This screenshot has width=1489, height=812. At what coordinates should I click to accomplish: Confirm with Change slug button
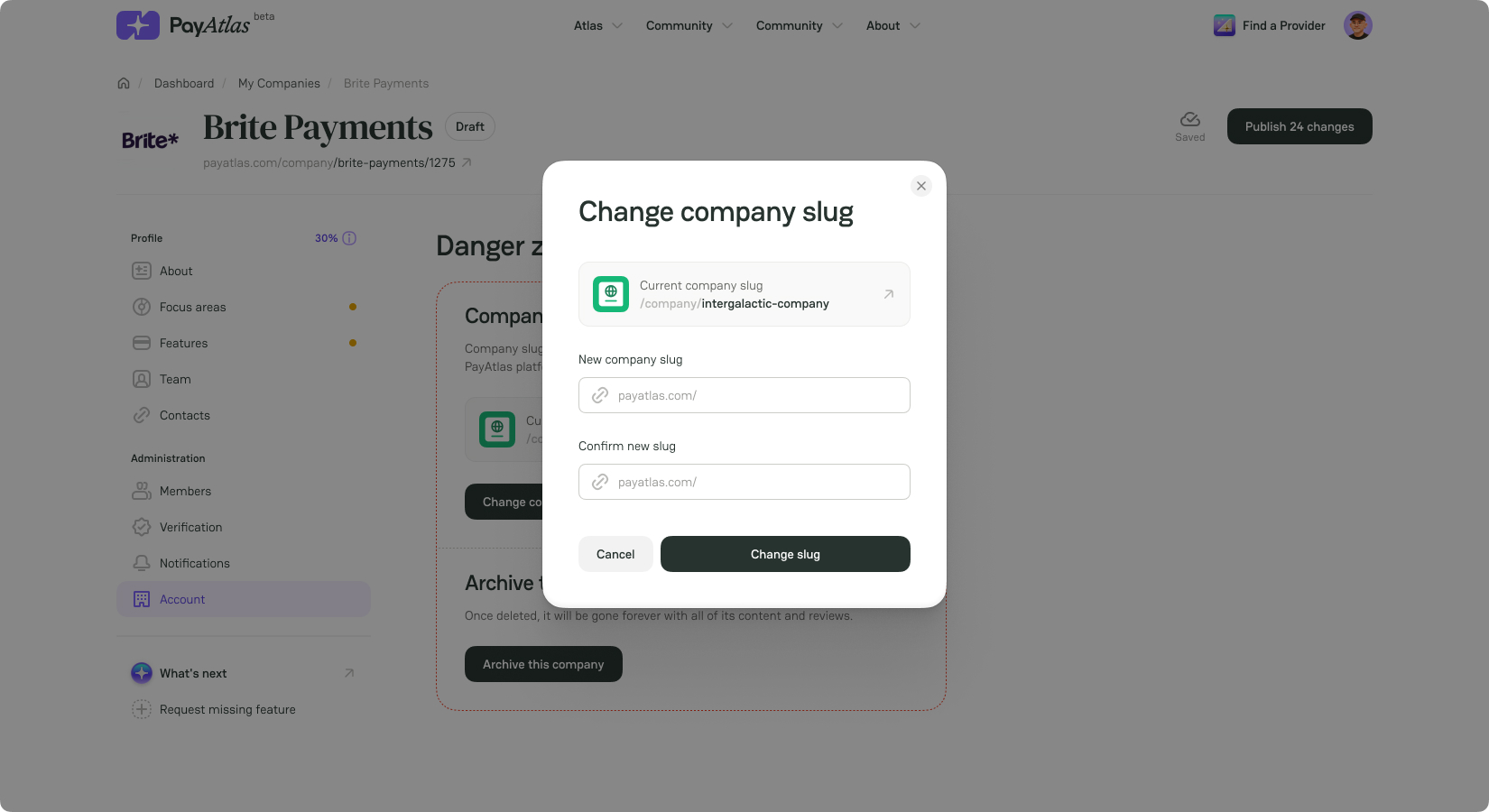click(x=785, y=554)
